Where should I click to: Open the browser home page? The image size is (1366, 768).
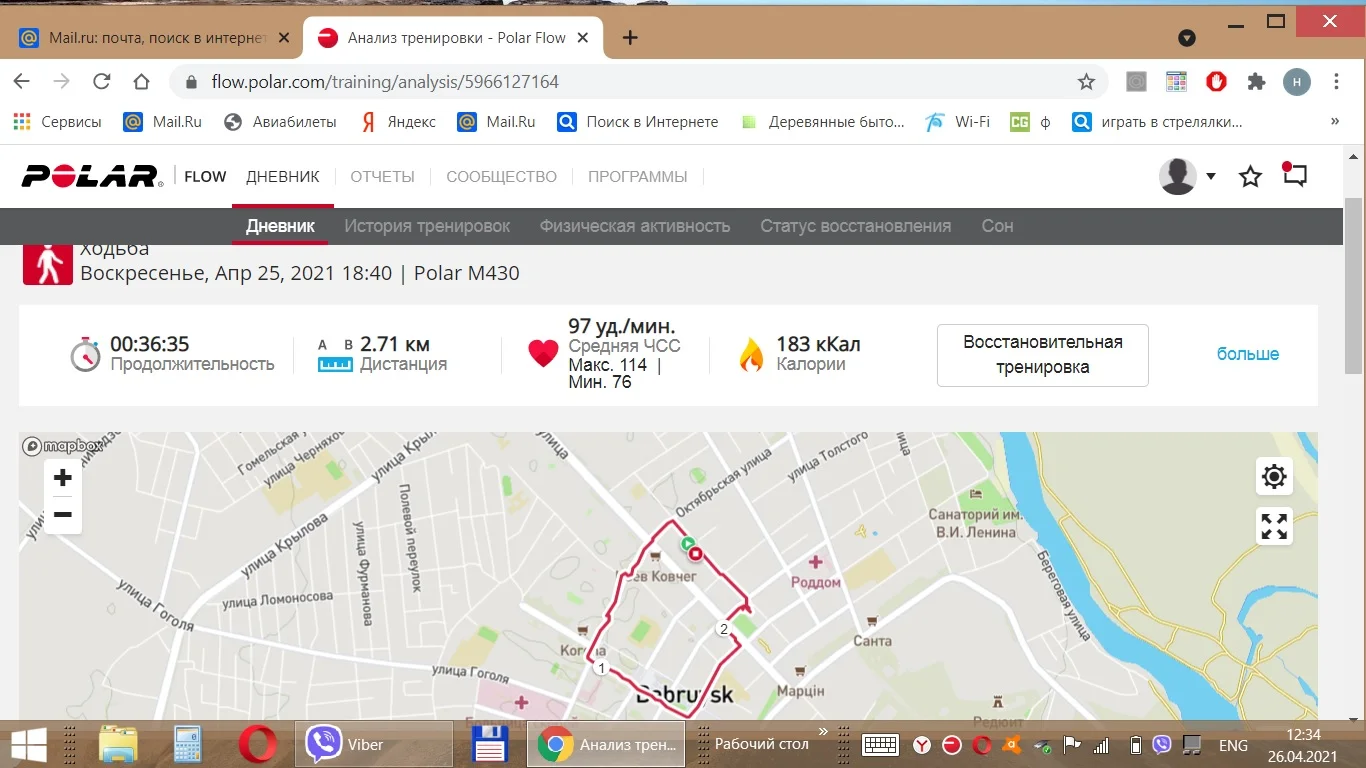[141, 82]
